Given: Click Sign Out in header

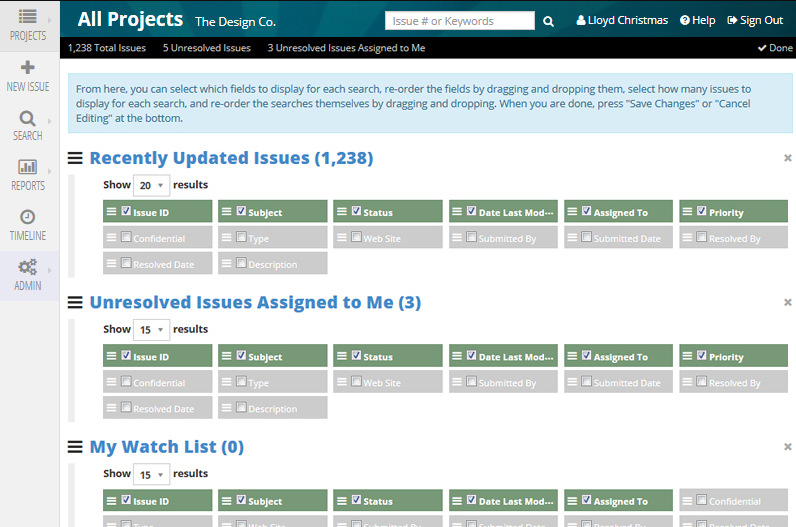Looking at the screenshot, I should [755, 20].
